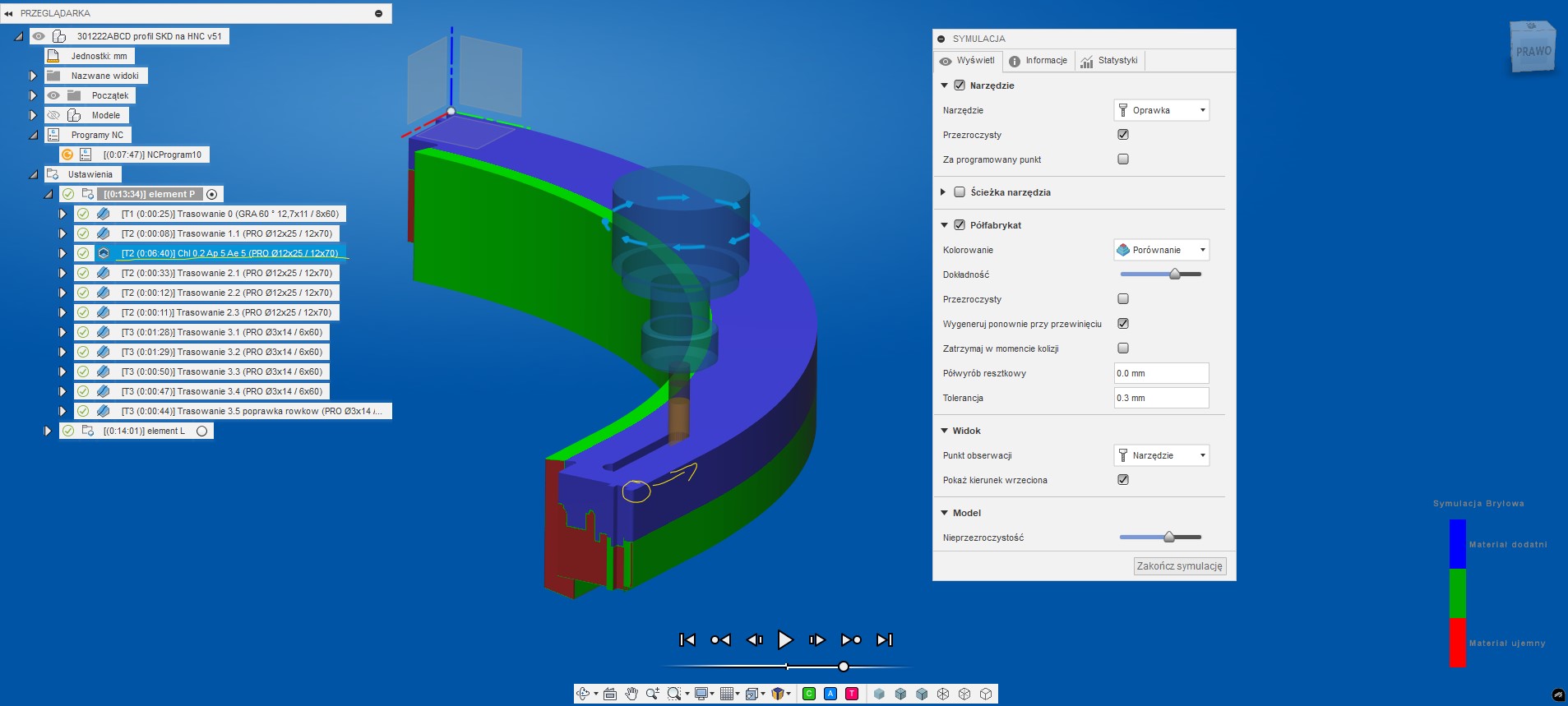
Task: Uncheck Wygeneruj ponownie przy przewinięciu
Action: click(1123, 324)
